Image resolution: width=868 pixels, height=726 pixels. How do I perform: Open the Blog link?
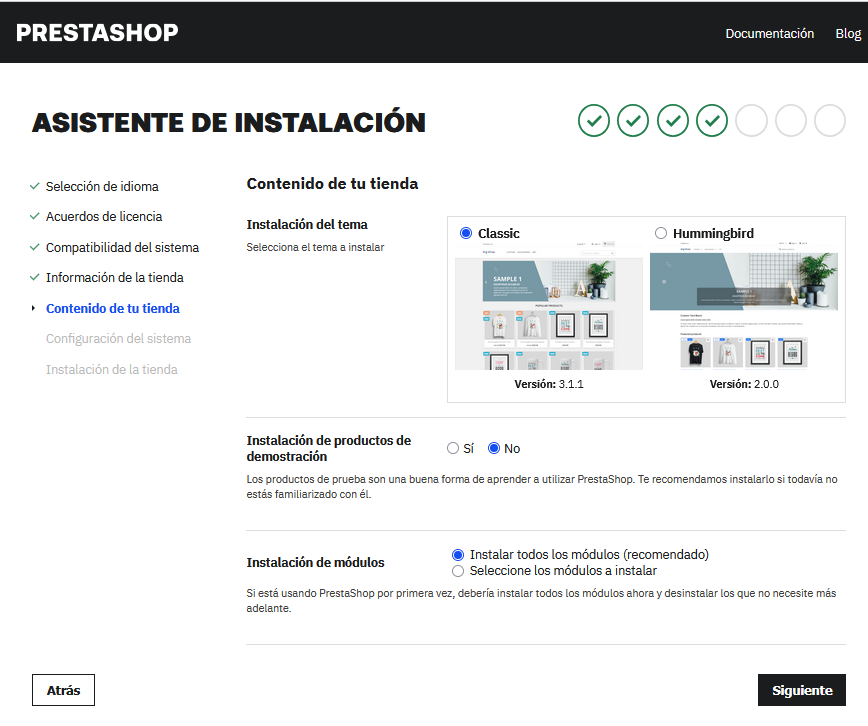point(848,34)
